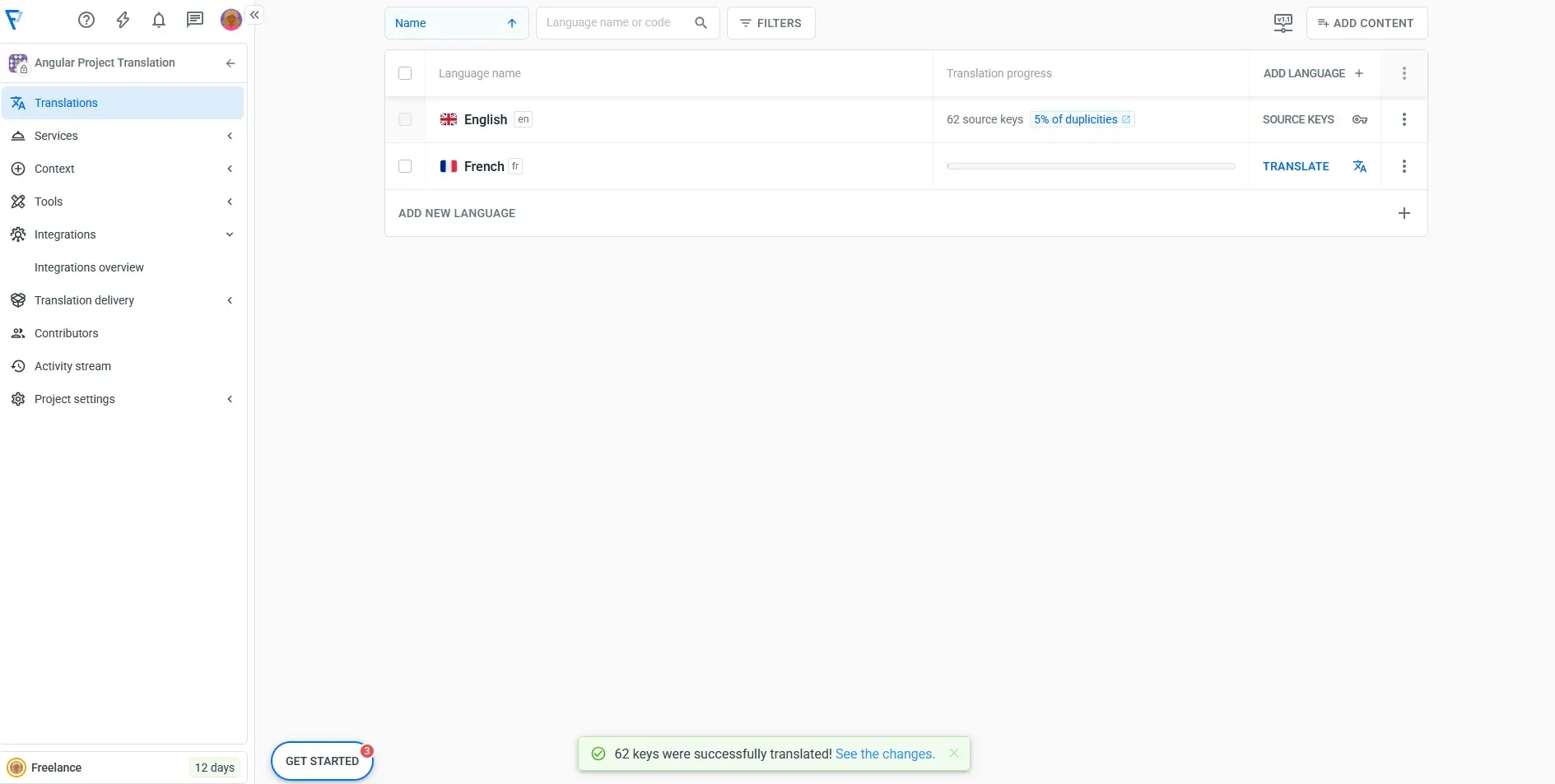Screen dimensions: 1555x784
Task: Open the help question mark icon
Action: coord(86,21)
